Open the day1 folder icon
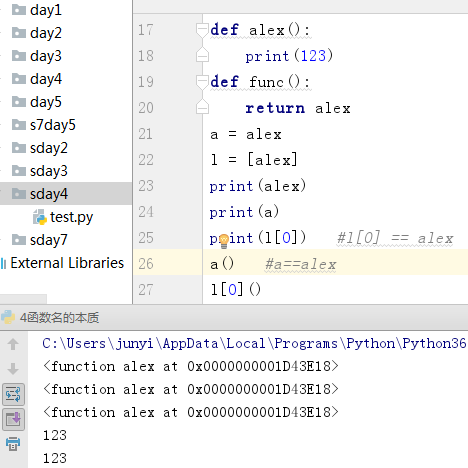 19,10
